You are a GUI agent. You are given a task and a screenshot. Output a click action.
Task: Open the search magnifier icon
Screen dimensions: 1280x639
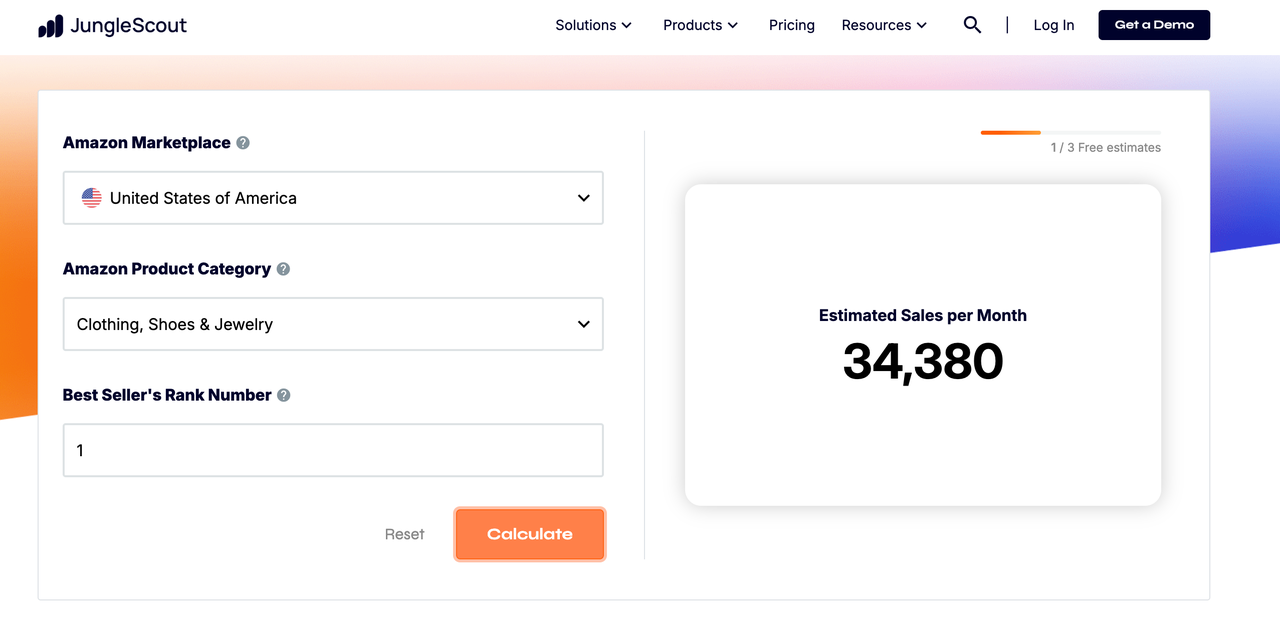point(972,25)
